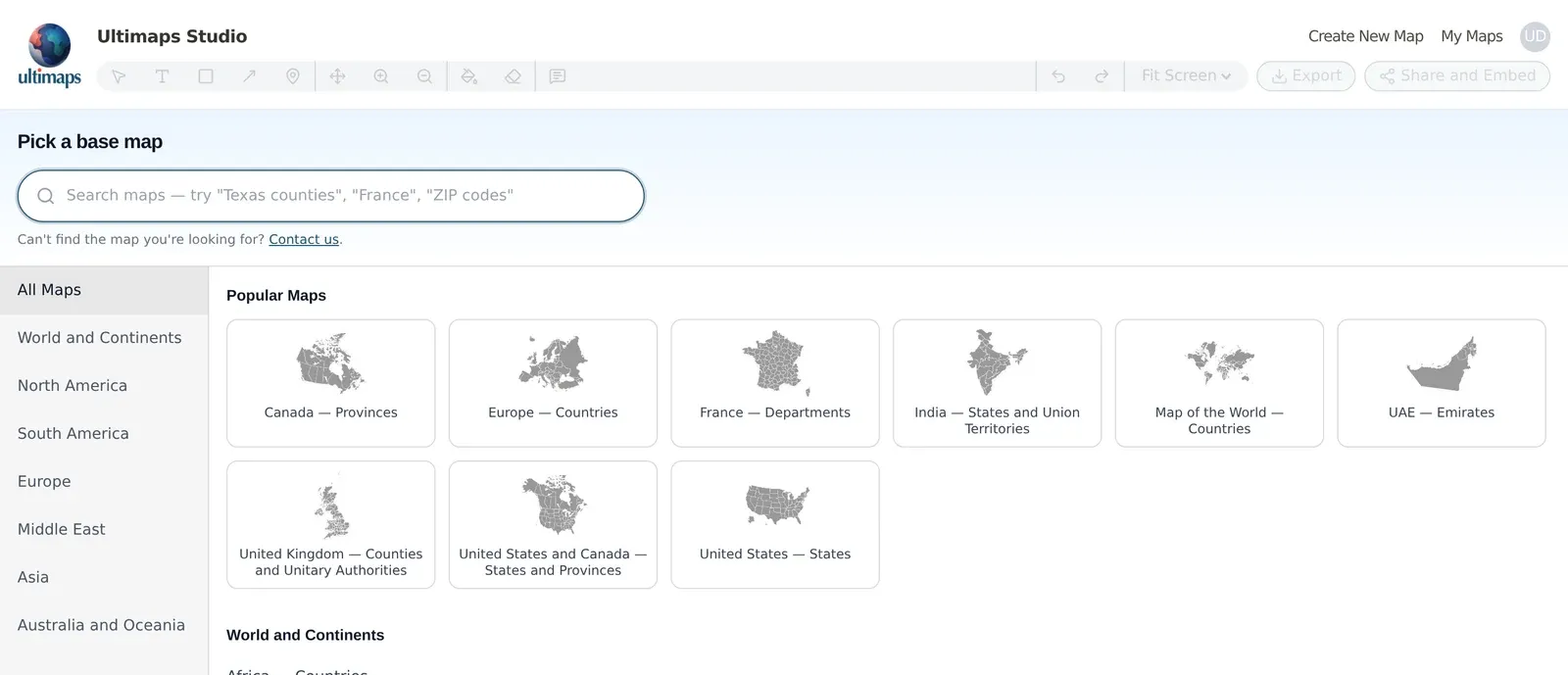Screen dimensions: 1568x675
Task: Click the Contact us link
Action: (x=304, y=239)
